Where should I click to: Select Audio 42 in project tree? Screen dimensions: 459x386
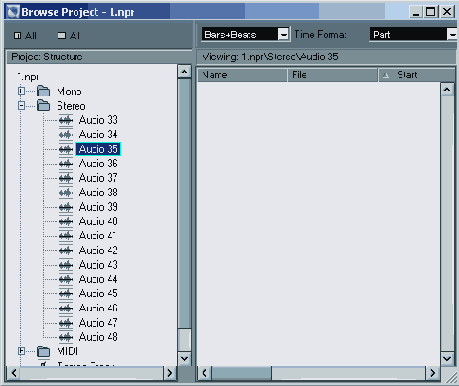[x=98, y=250]
